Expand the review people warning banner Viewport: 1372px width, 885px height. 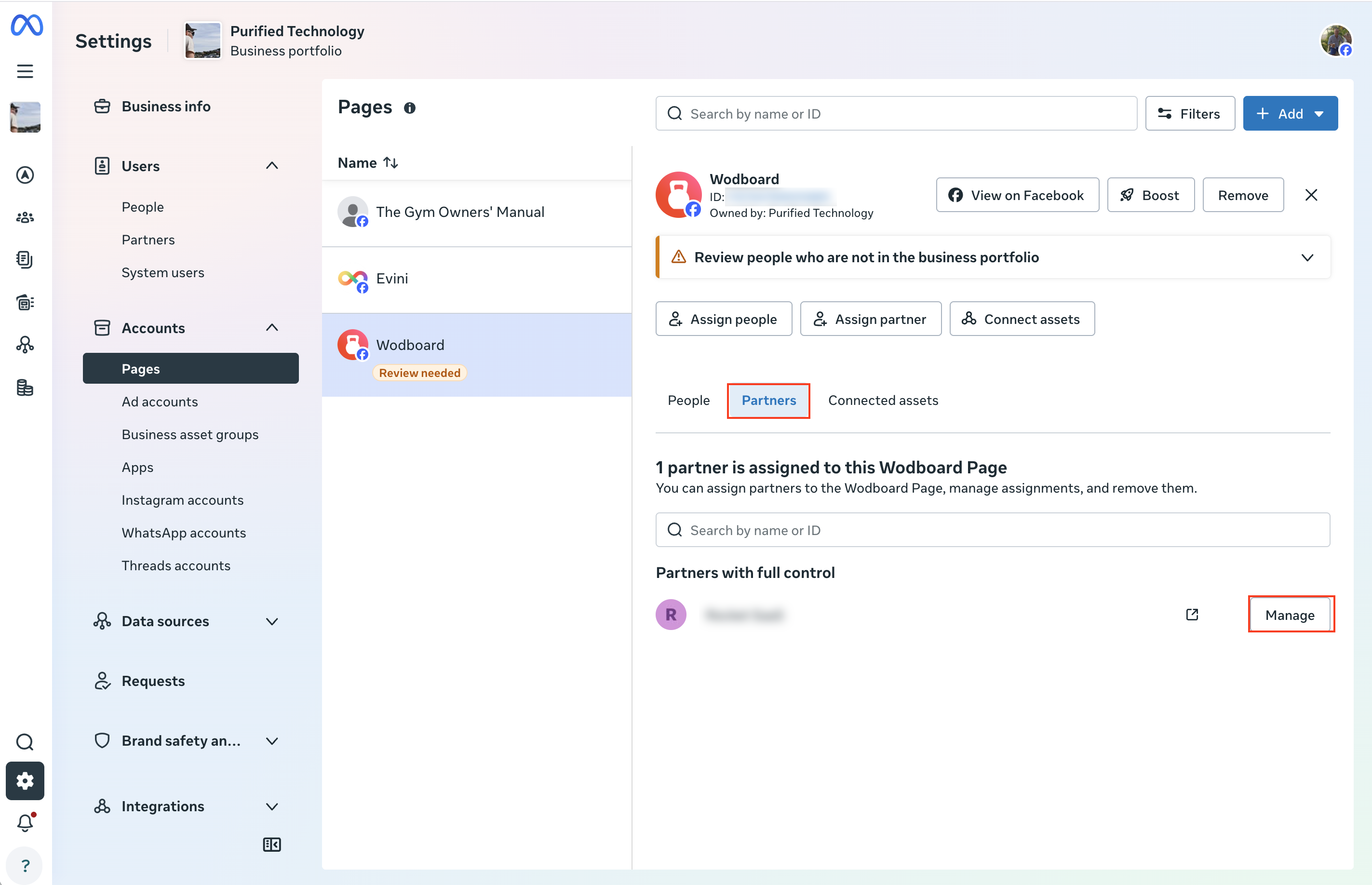pyautogui.click(x=1307, y=257)
